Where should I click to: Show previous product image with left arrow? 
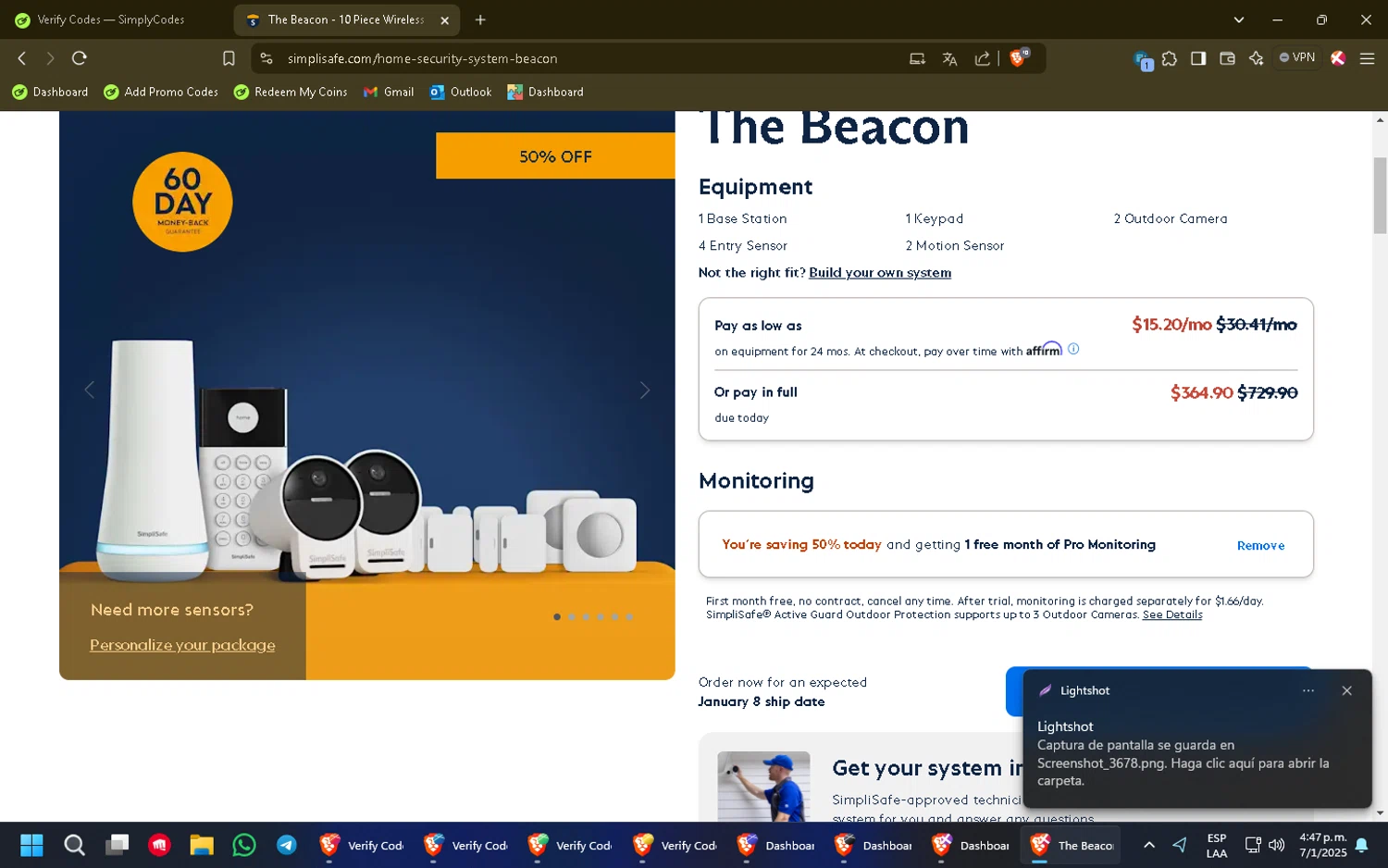pos(90,391)
